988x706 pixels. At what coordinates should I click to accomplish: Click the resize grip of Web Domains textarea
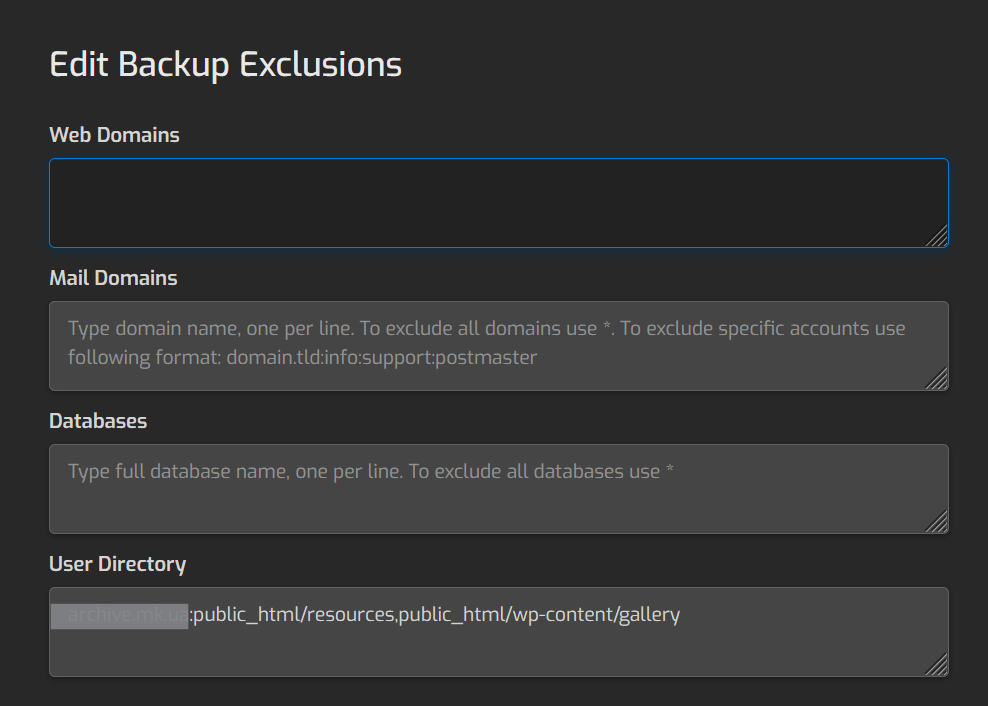pos(938,236)
